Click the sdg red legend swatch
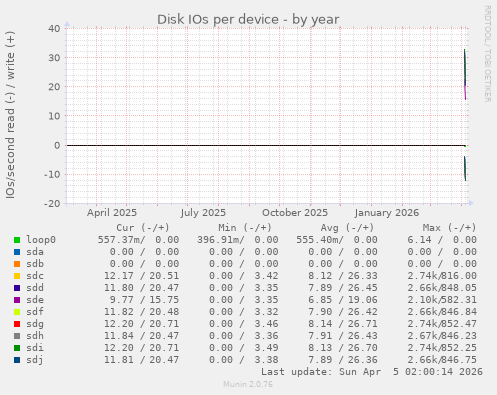The image size is (497, 395). click(x=17, y=324)
